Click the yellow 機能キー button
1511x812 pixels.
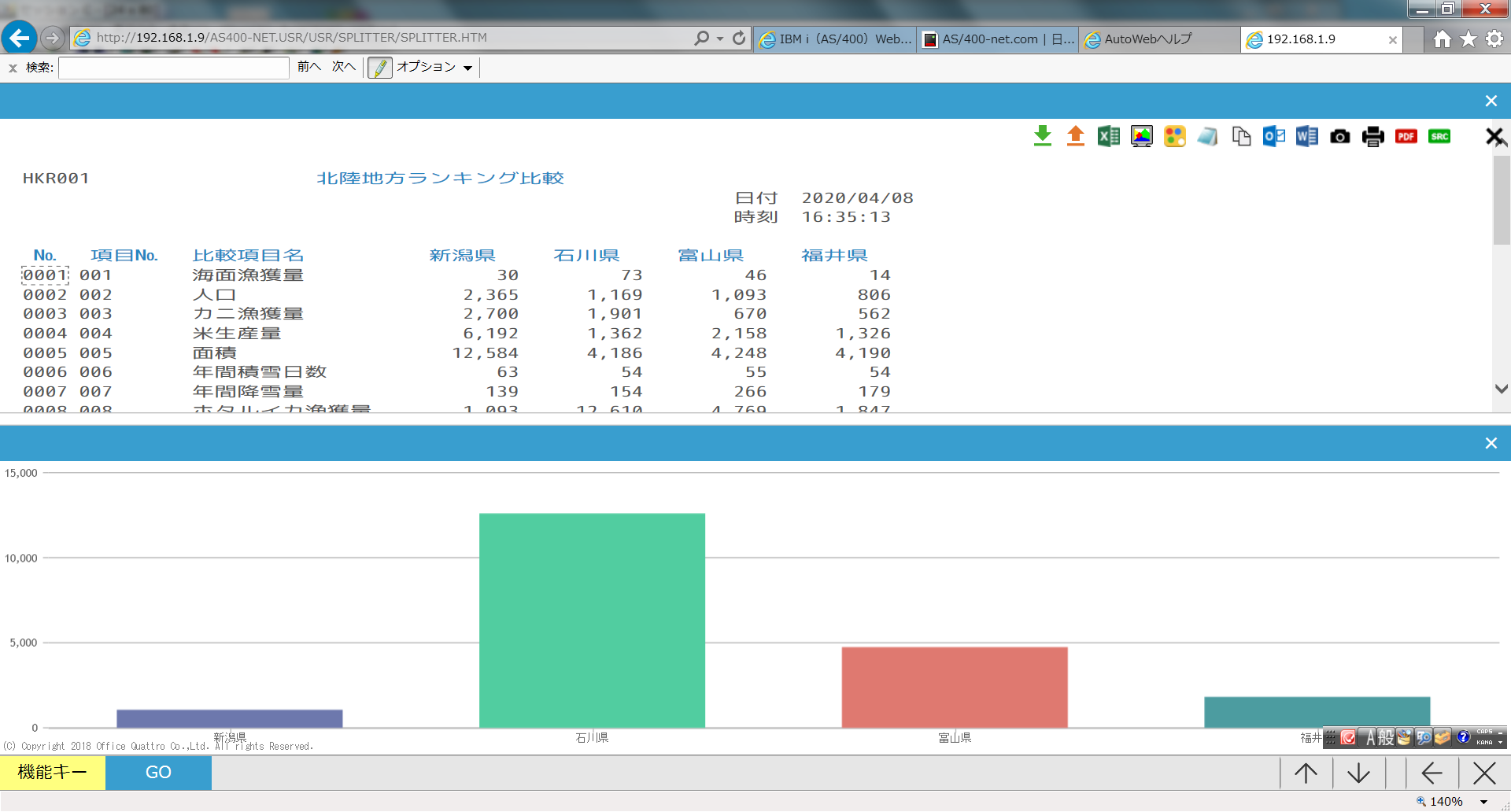[53, 773]
